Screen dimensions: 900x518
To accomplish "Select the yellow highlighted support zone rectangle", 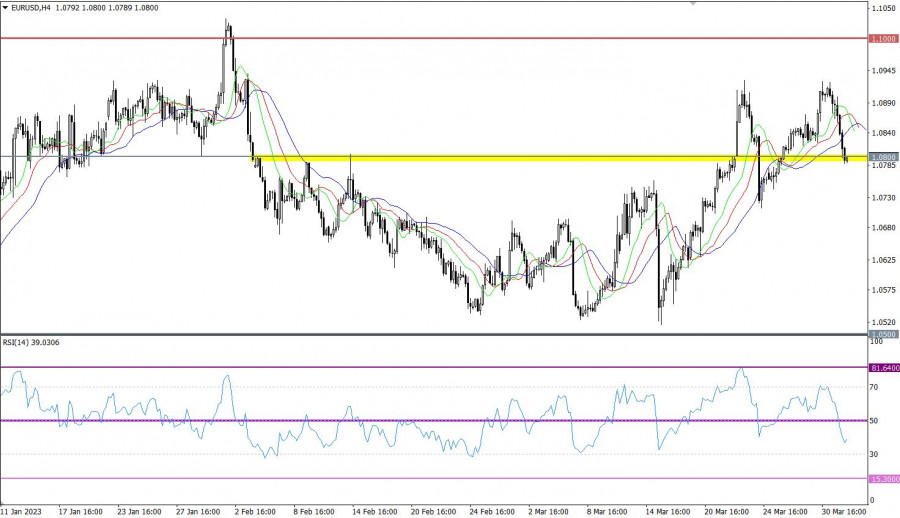I will tap(500, 158).
